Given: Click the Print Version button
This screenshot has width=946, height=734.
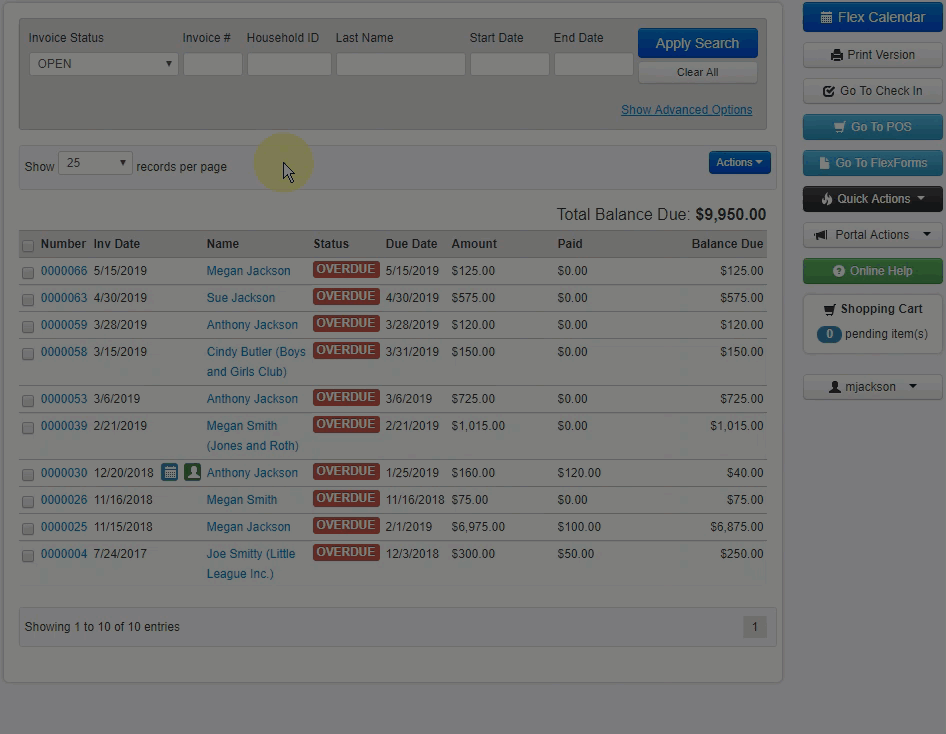Looking at the screenshot, I should 872,55.
